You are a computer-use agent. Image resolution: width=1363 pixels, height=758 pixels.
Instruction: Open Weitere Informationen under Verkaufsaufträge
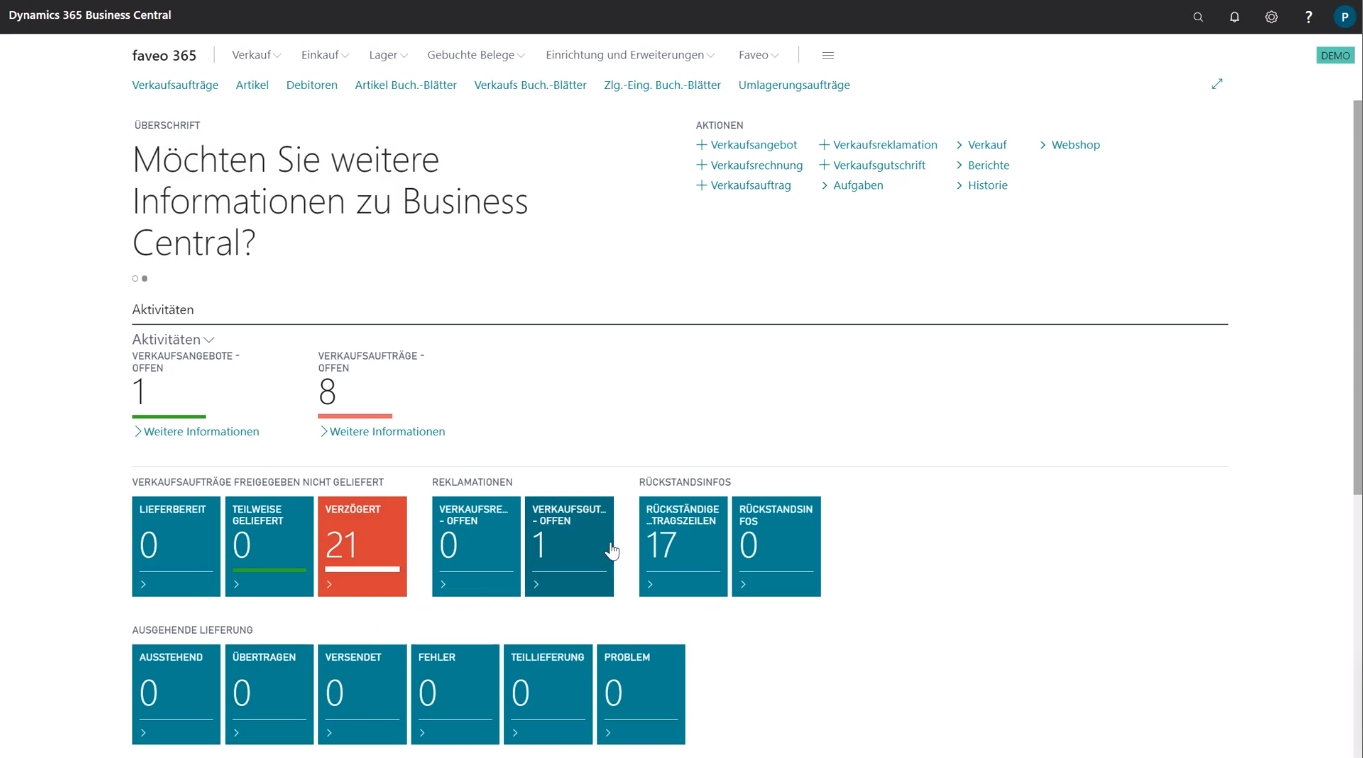tap(382, 432)
